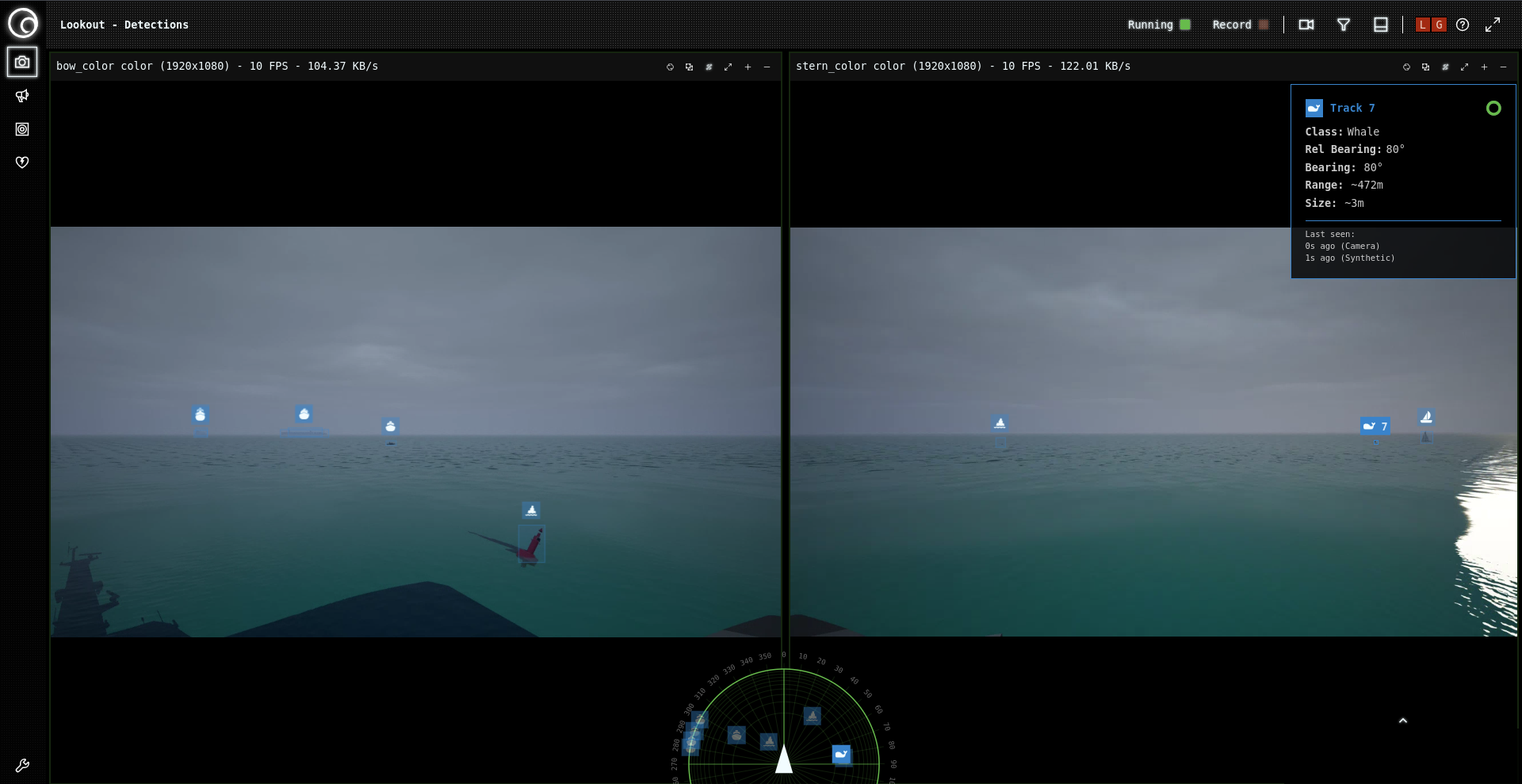This screenshot has width=1522, height=784.
Task: Open the camera view from the left sidebar
Action: click(22, 62)
